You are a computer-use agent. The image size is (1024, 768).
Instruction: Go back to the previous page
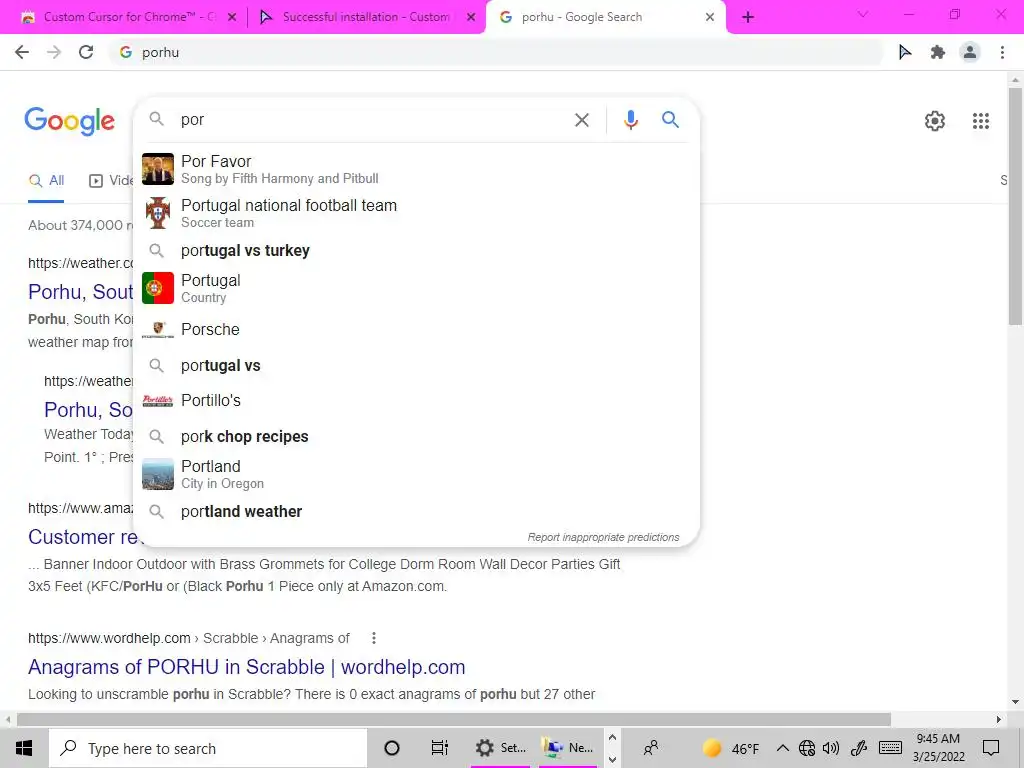point(22,52)
